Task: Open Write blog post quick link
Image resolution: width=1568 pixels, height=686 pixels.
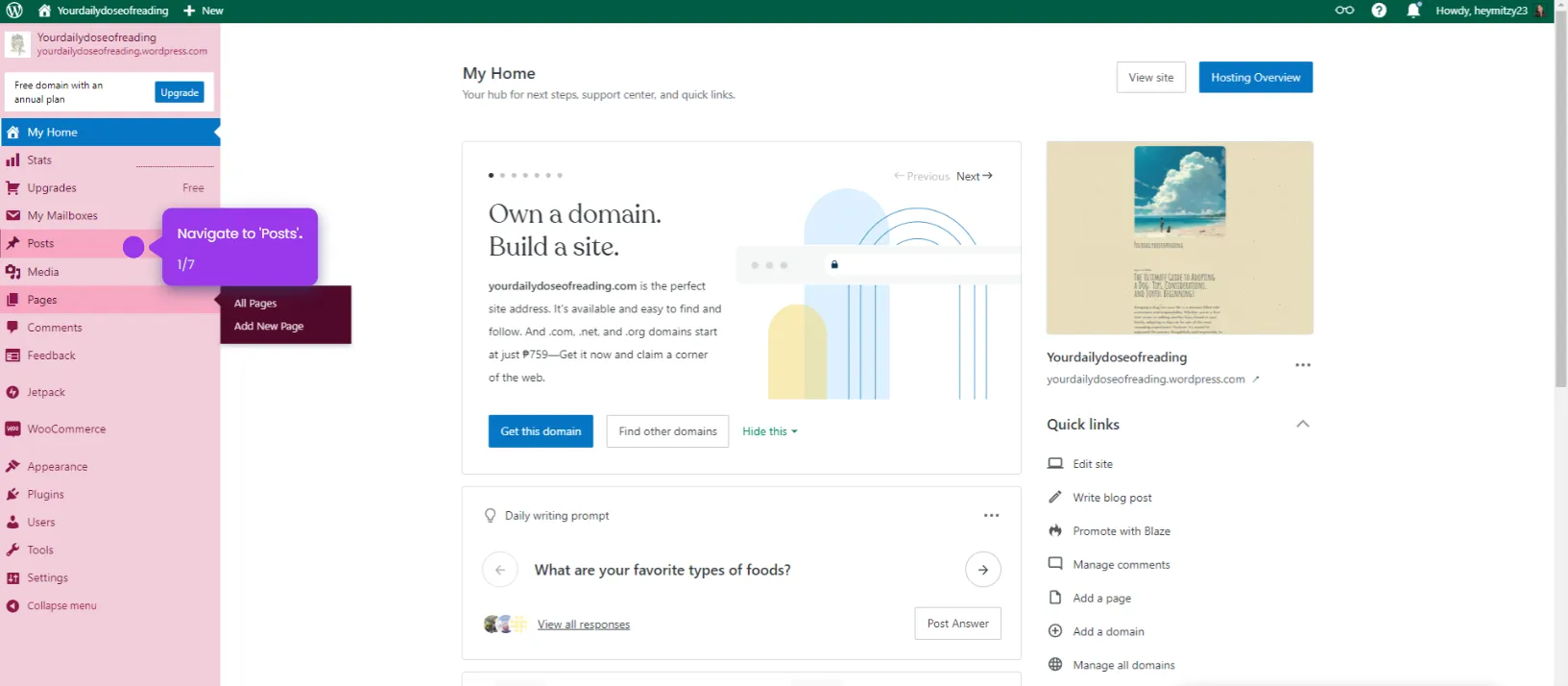Action: click(x=1111, y=498)
